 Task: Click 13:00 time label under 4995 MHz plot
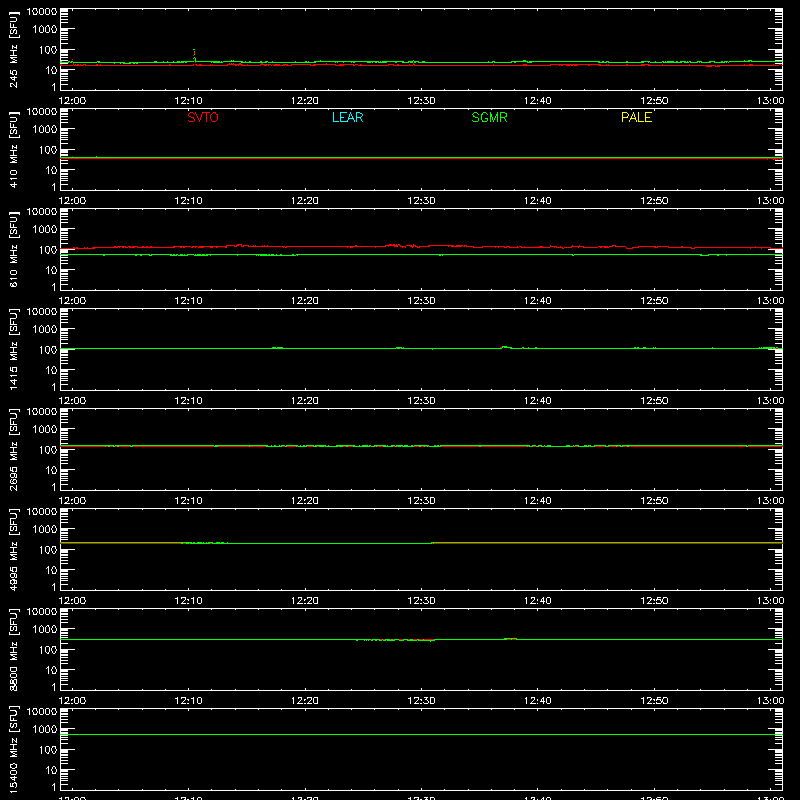pyautogui.click(x=770, y=601)
